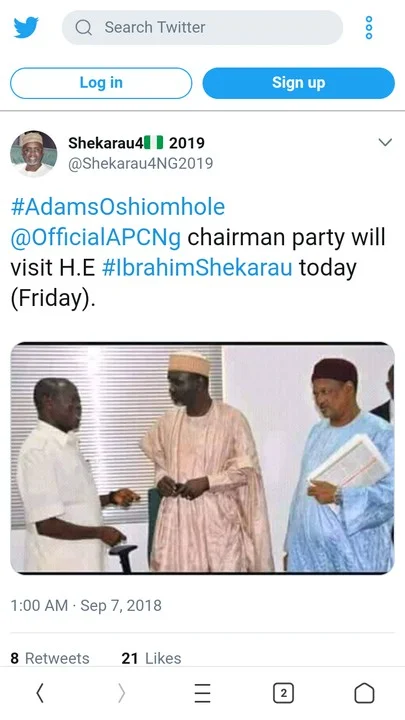Enlarge the tweet photo

[x=202, y=458]
